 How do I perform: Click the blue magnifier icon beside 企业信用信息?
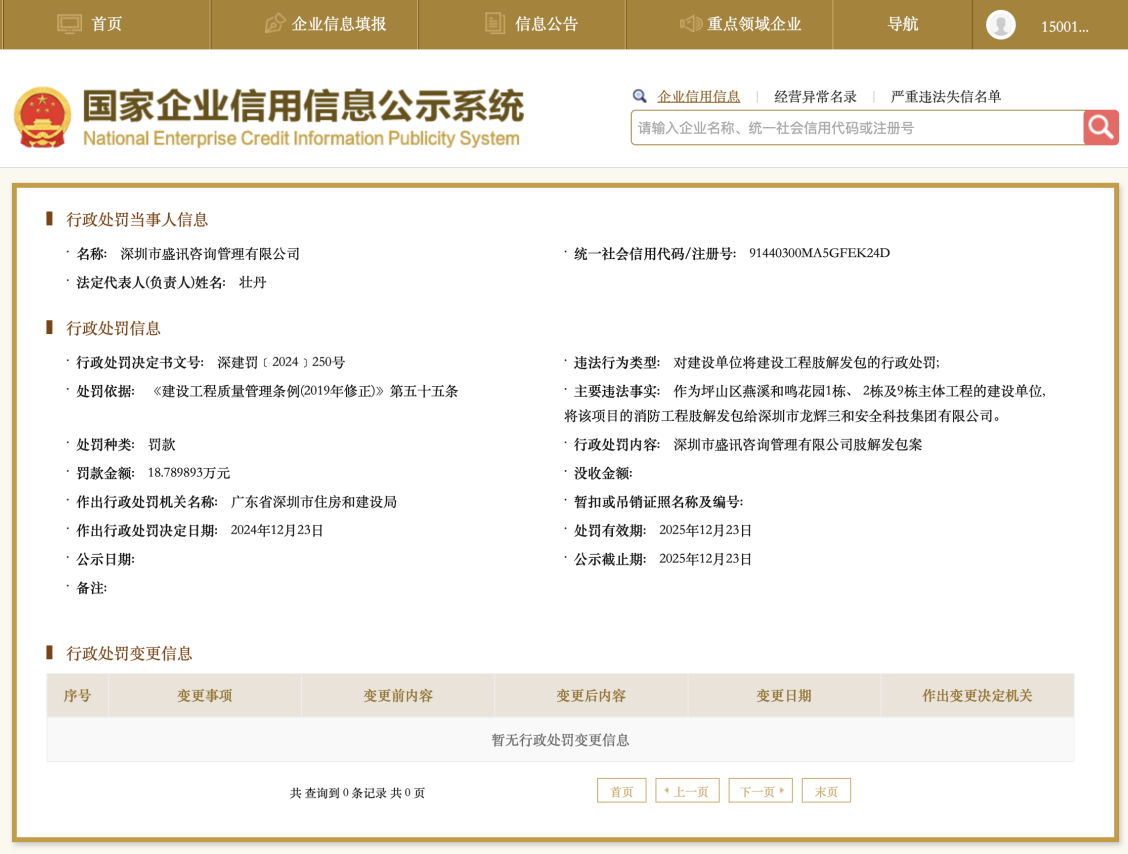(x=639, y=95)
